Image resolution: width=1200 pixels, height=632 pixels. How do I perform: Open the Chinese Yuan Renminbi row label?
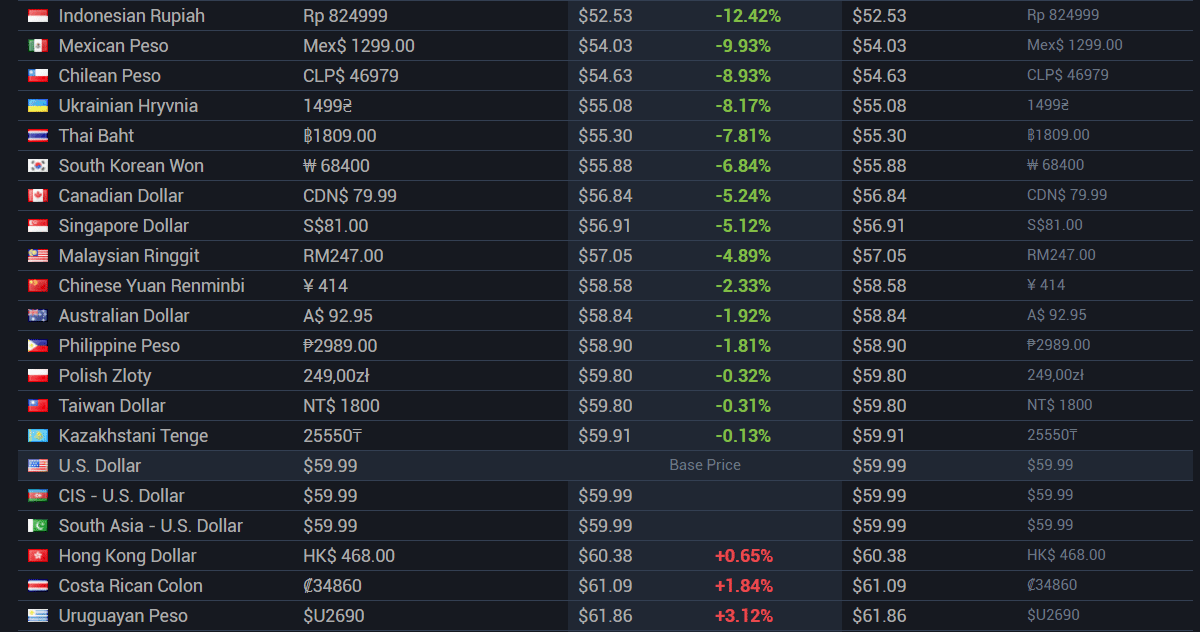[x=151, y=286]
